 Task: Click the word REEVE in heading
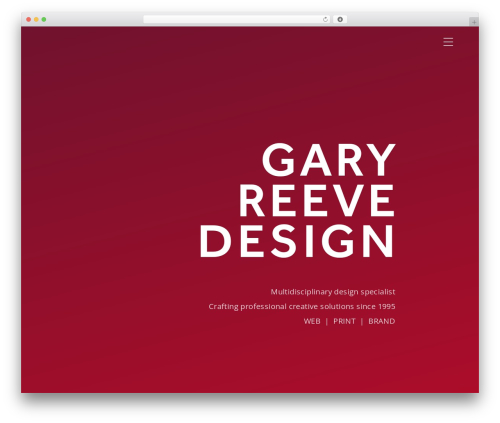point(317,201)
